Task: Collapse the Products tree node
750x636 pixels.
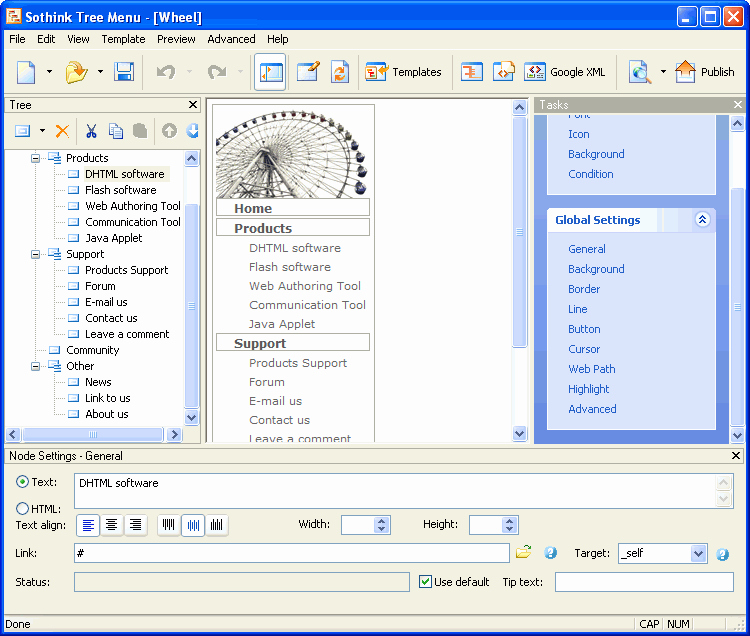Action: pyautogui.click(x=35, y=158)
